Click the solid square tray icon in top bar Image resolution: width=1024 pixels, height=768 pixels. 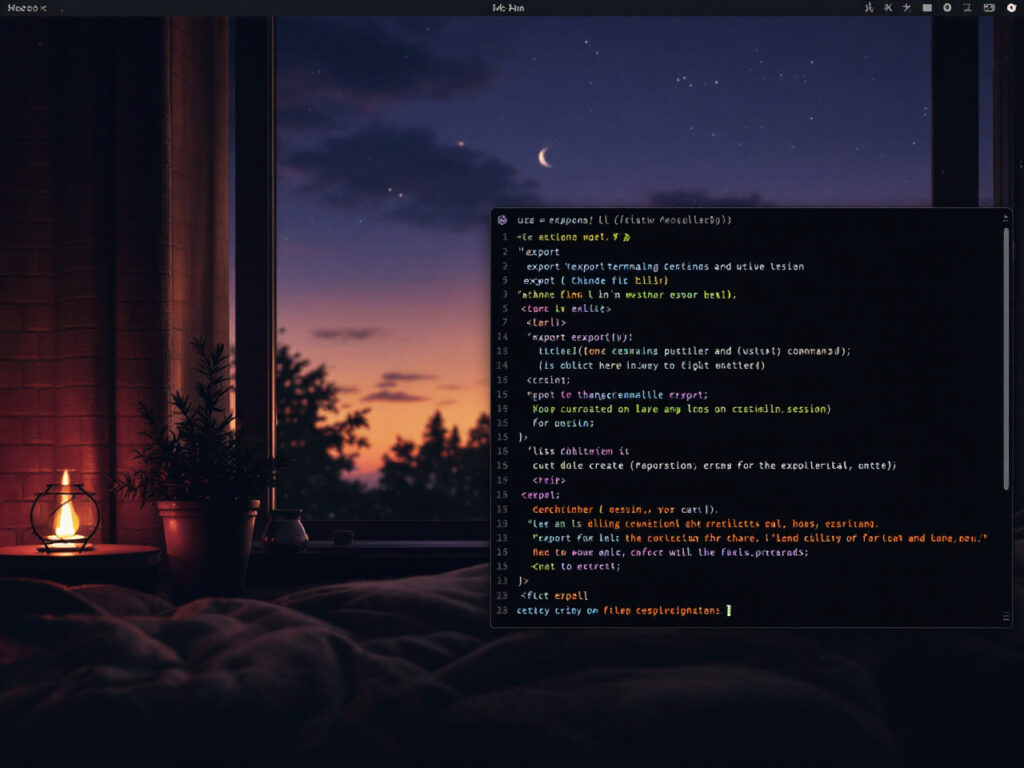click(x=927, y=8)
